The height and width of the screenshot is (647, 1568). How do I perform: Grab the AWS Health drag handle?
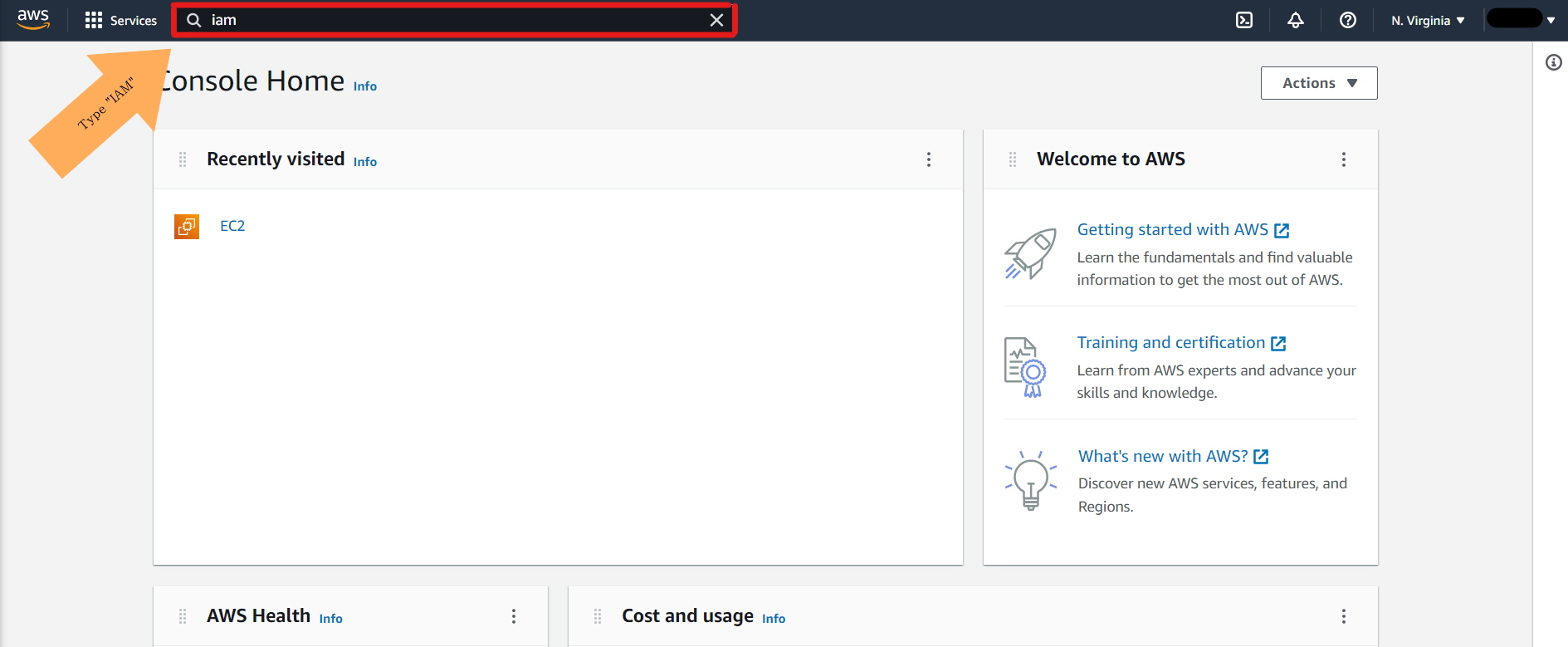click(183, 616)
